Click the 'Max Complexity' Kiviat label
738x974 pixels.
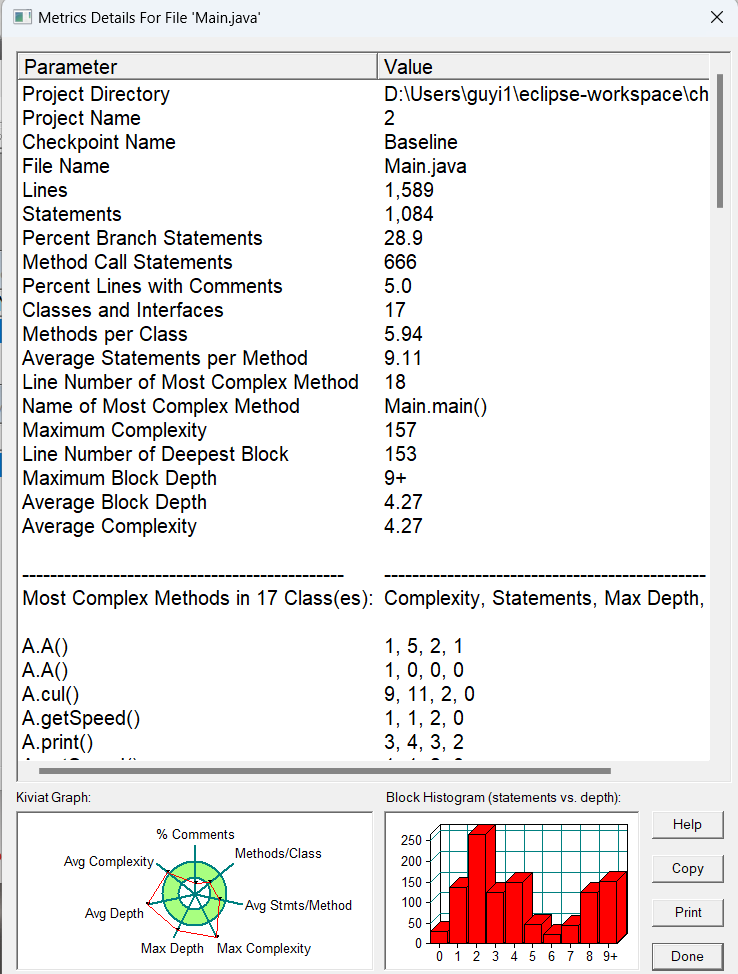point(263,949)
